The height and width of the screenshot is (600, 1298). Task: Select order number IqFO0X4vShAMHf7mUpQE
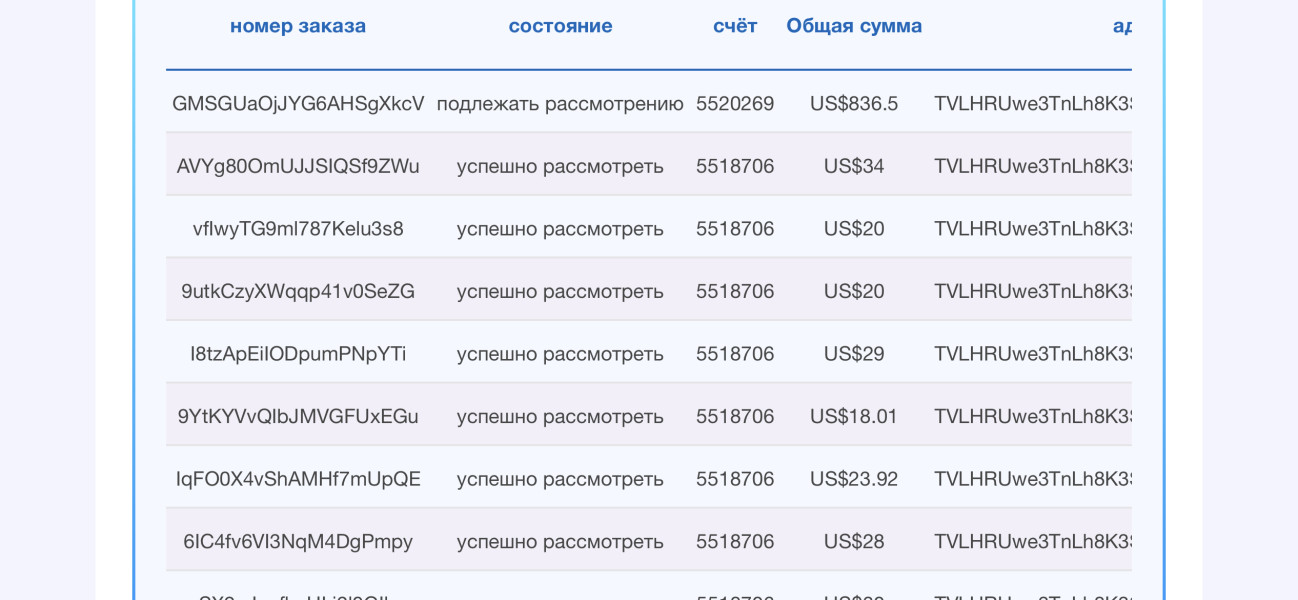[298, 479]
